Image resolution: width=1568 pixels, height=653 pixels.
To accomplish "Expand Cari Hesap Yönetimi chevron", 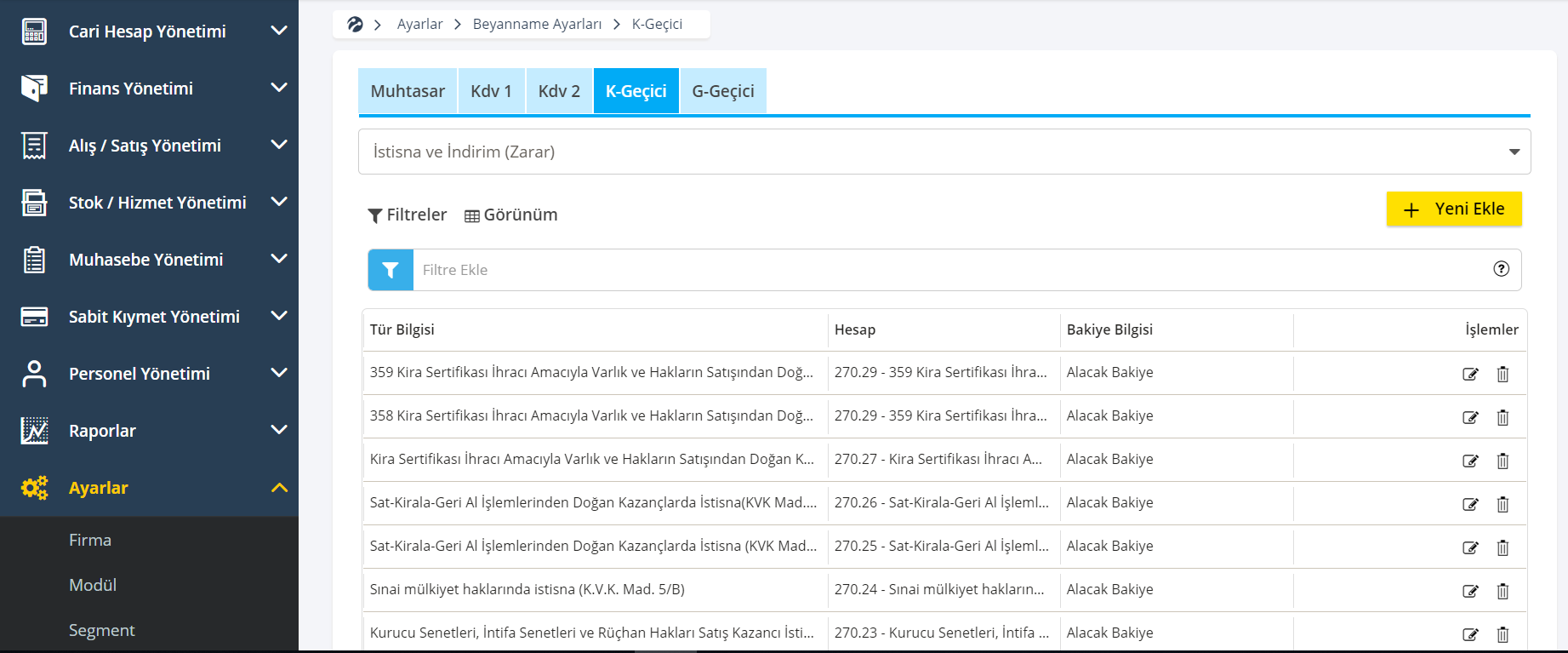I will click(279, 31).
